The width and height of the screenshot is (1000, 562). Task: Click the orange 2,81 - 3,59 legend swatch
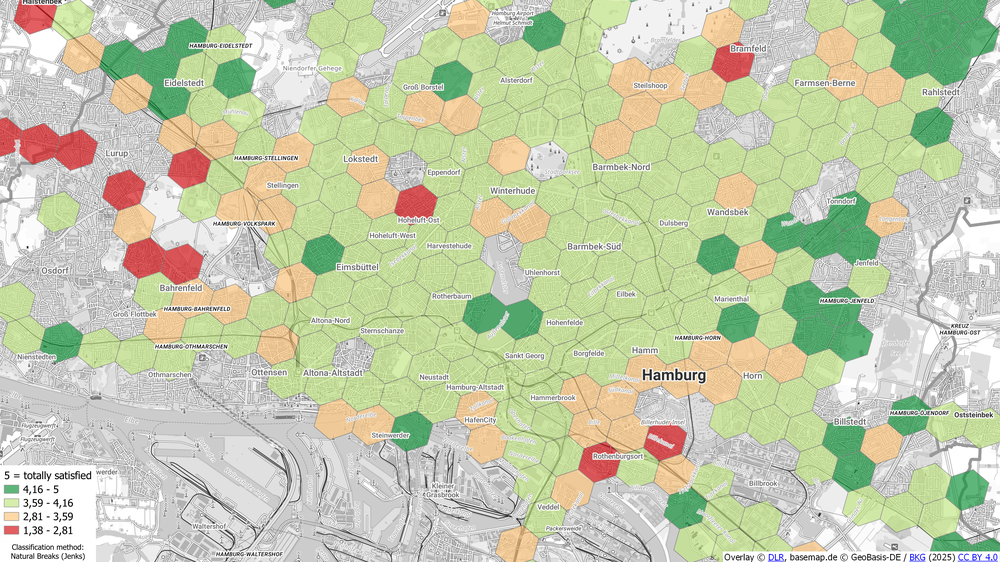[x=11, y=518]
